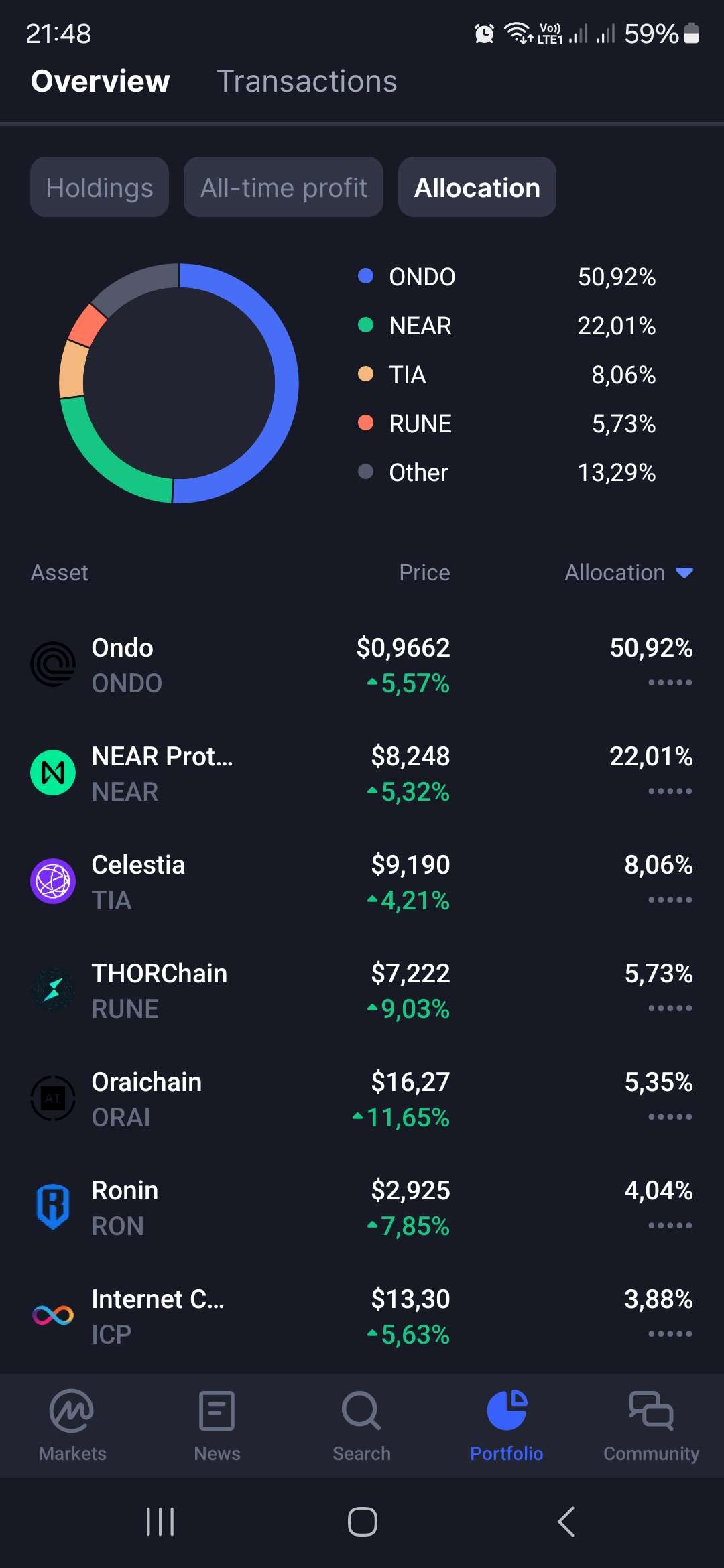The image size is (724, 1568).
Task: Toggle Allocation column sort arrow
Action: tap(684, 573)
